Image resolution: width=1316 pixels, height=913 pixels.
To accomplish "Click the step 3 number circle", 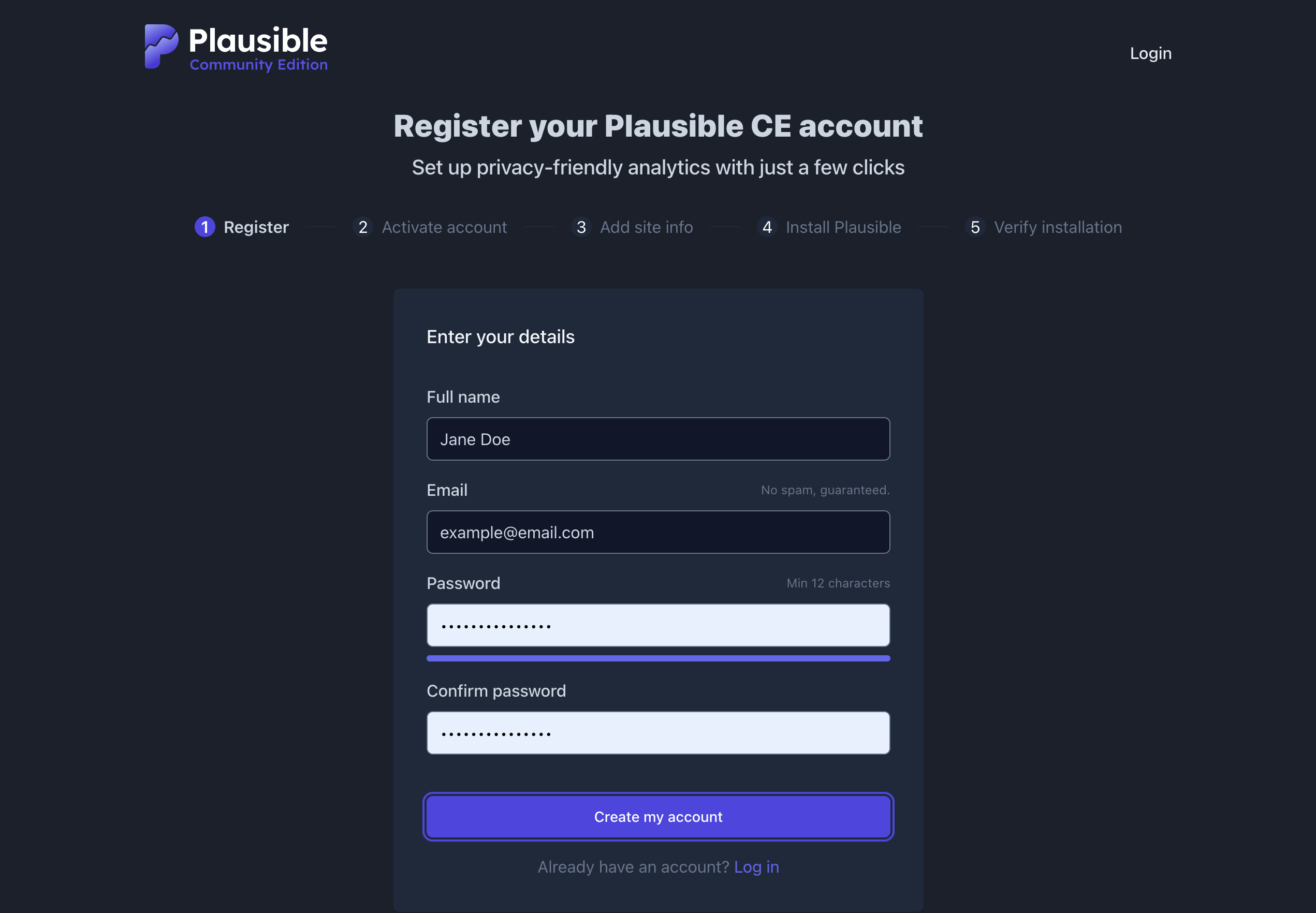I will point(581,227).
